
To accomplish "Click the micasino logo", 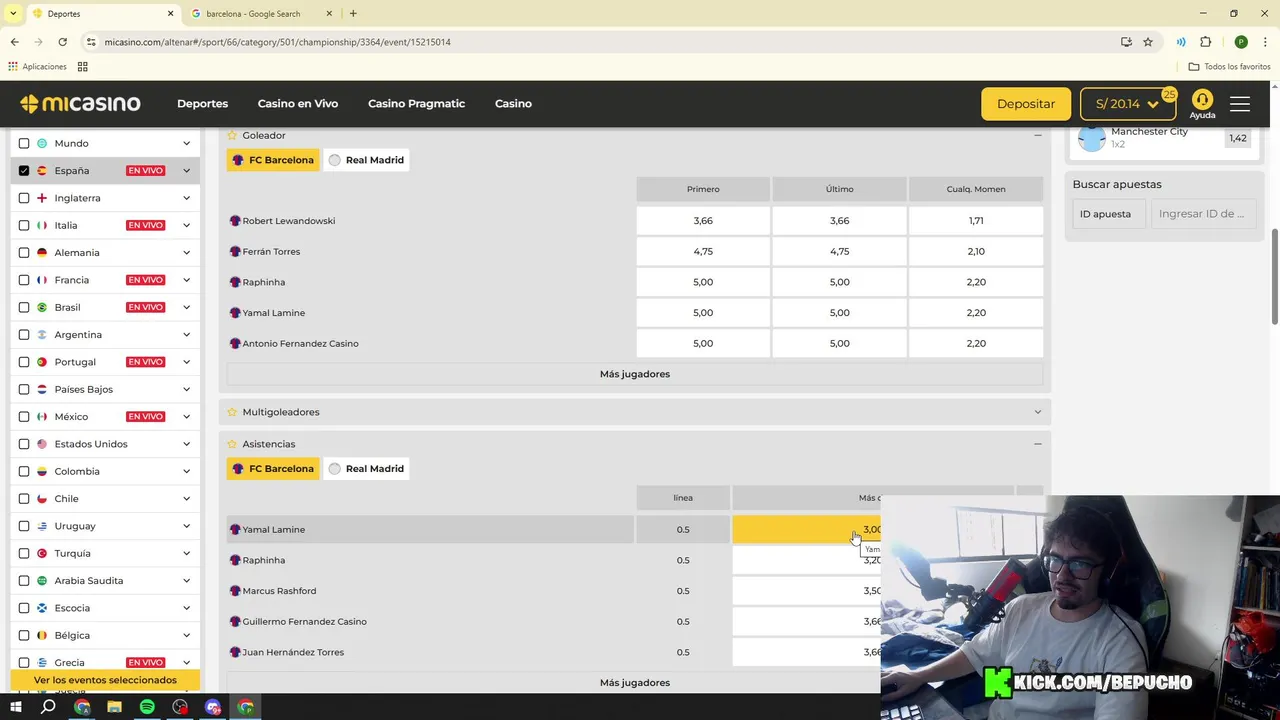I will (80, 104).
